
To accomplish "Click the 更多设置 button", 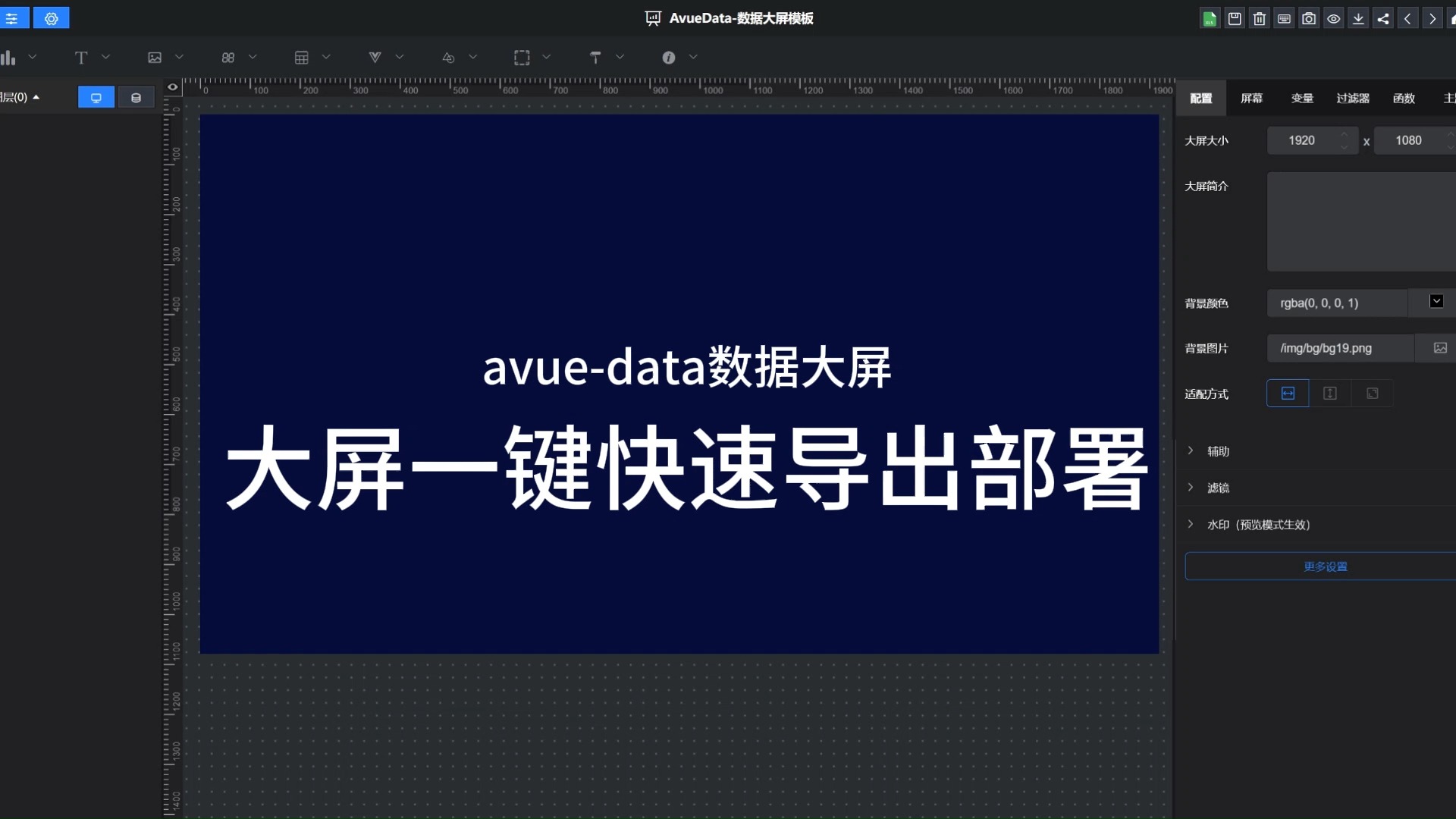I will coord(1320,566).
